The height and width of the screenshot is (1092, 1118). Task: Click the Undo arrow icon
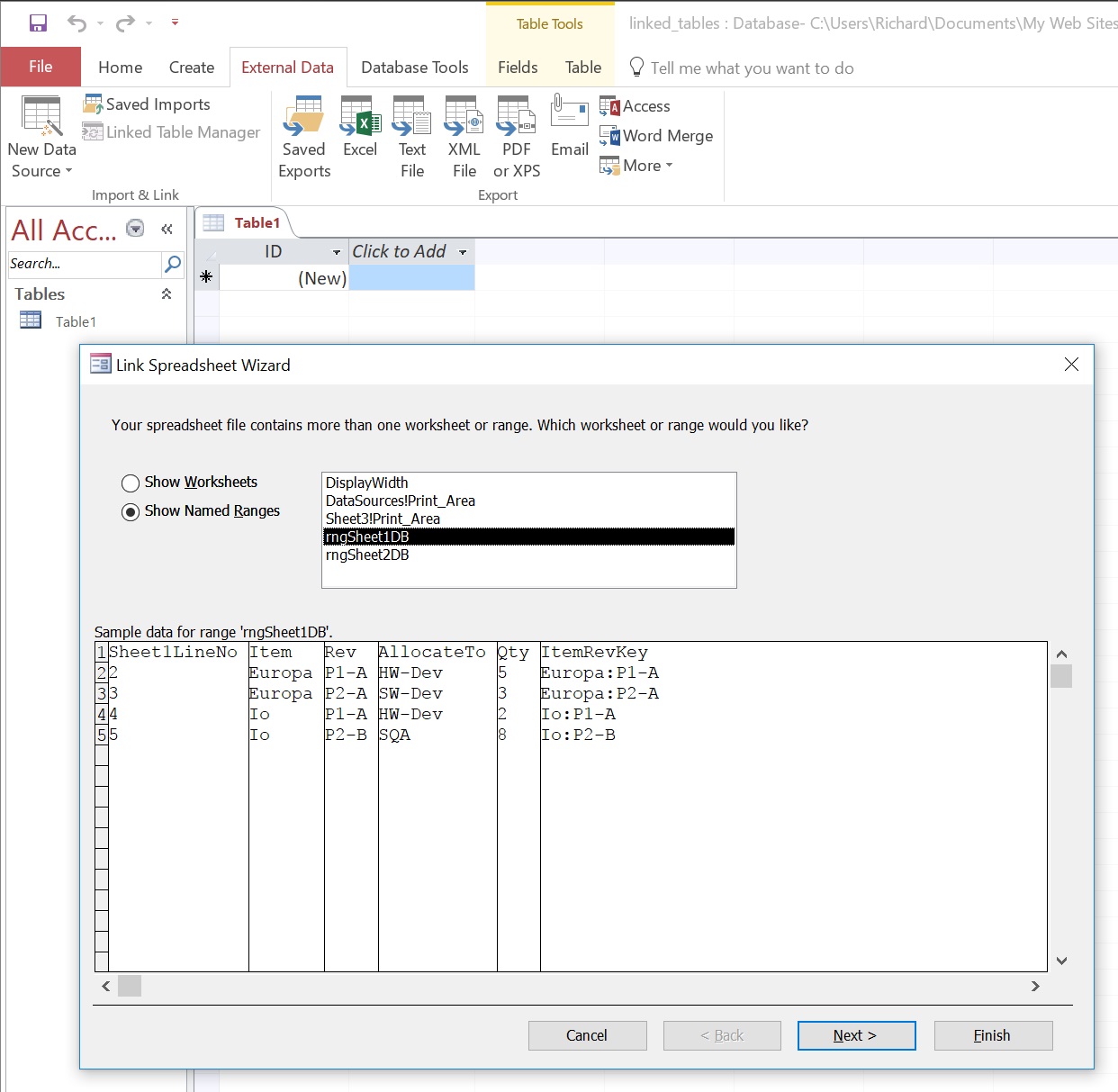(77, 23)
